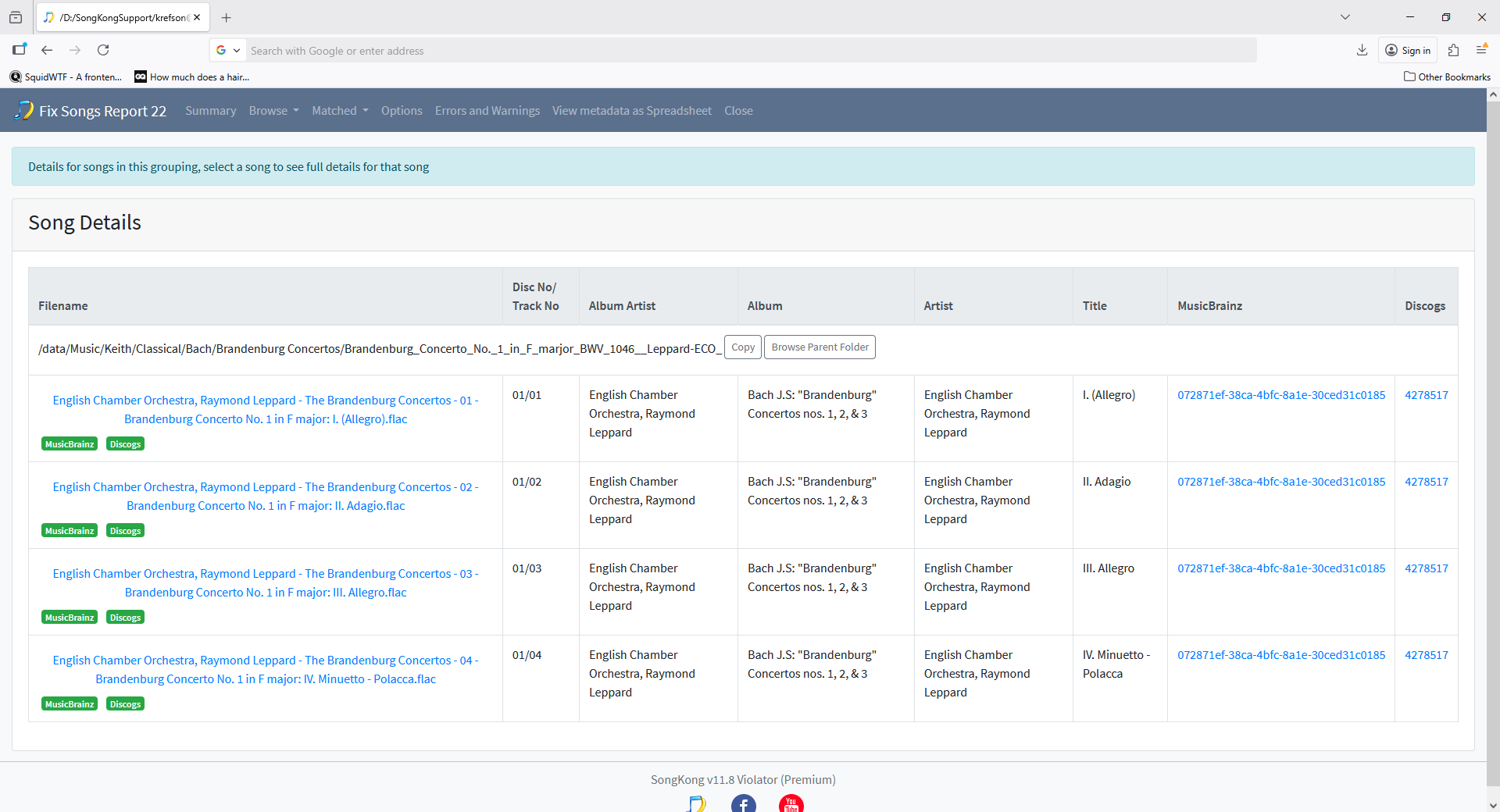
Task: Open the extensions puzzle icon
Action: pyautogui.click(x=1453, y=50)
